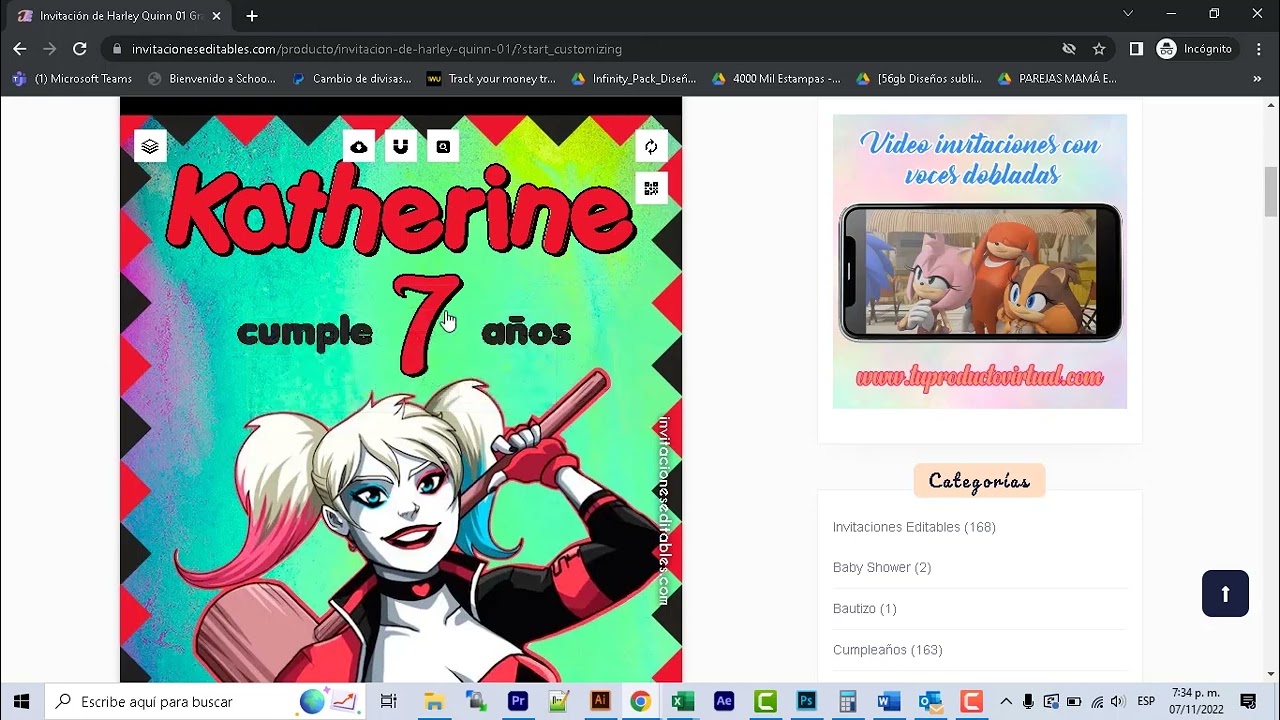Show hidden system tray icons
This screenshot has width=1280, height=720.
pos(1006,701)
